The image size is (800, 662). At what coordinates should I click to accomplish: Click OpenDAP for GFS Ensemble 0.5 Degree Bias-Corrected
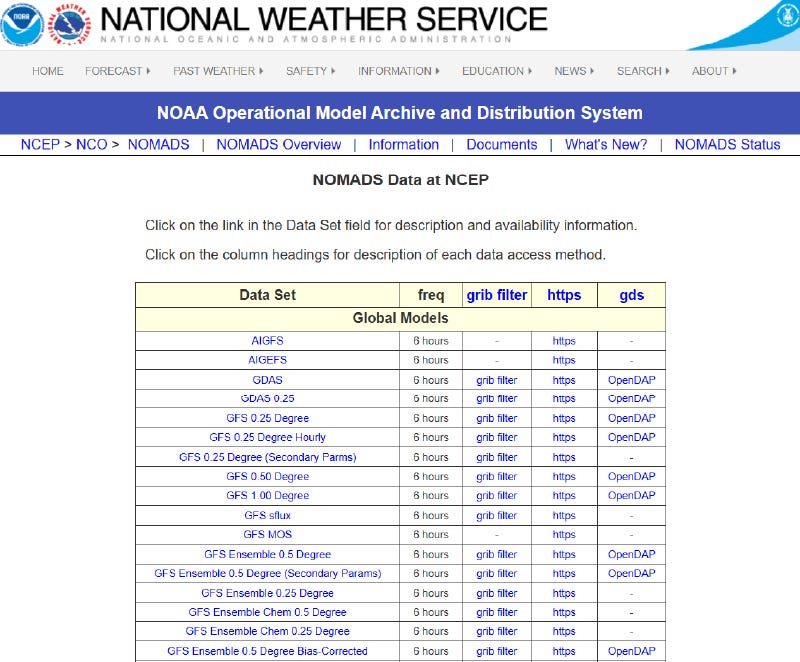(x=631, y=651)
